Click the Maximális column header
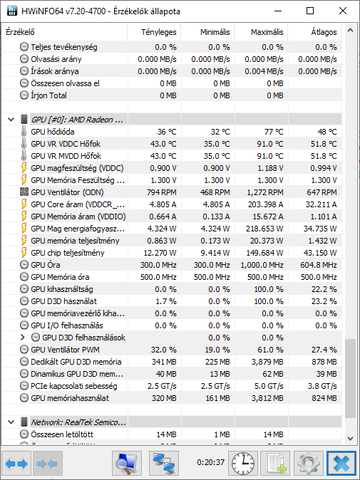The width and height of the screenshot is (360, 480). coord(262,32)
